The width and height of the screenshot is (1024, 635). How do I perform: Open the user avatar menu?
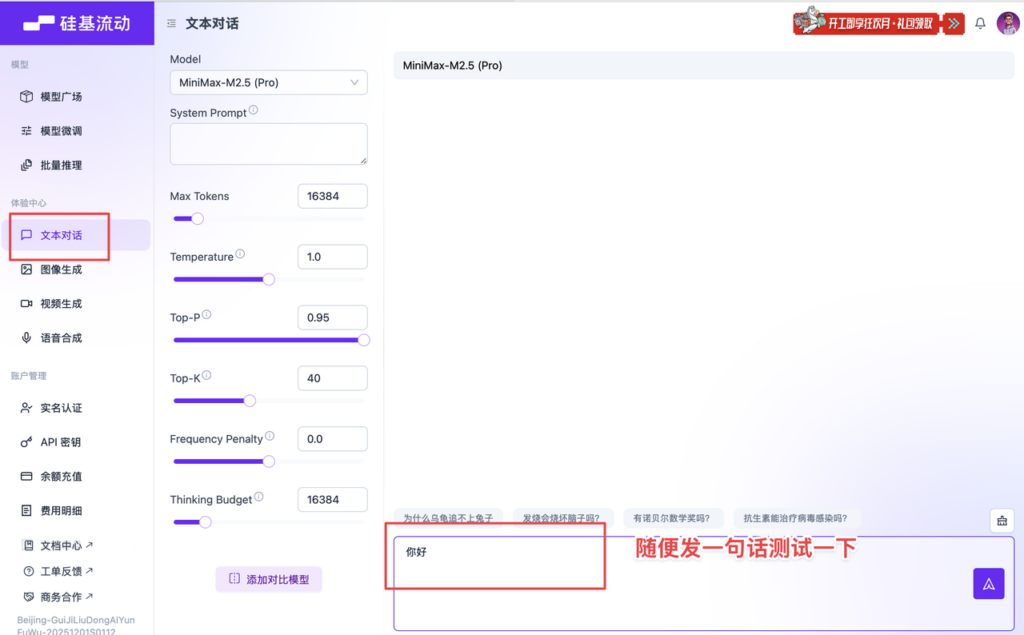point(1008,23)
